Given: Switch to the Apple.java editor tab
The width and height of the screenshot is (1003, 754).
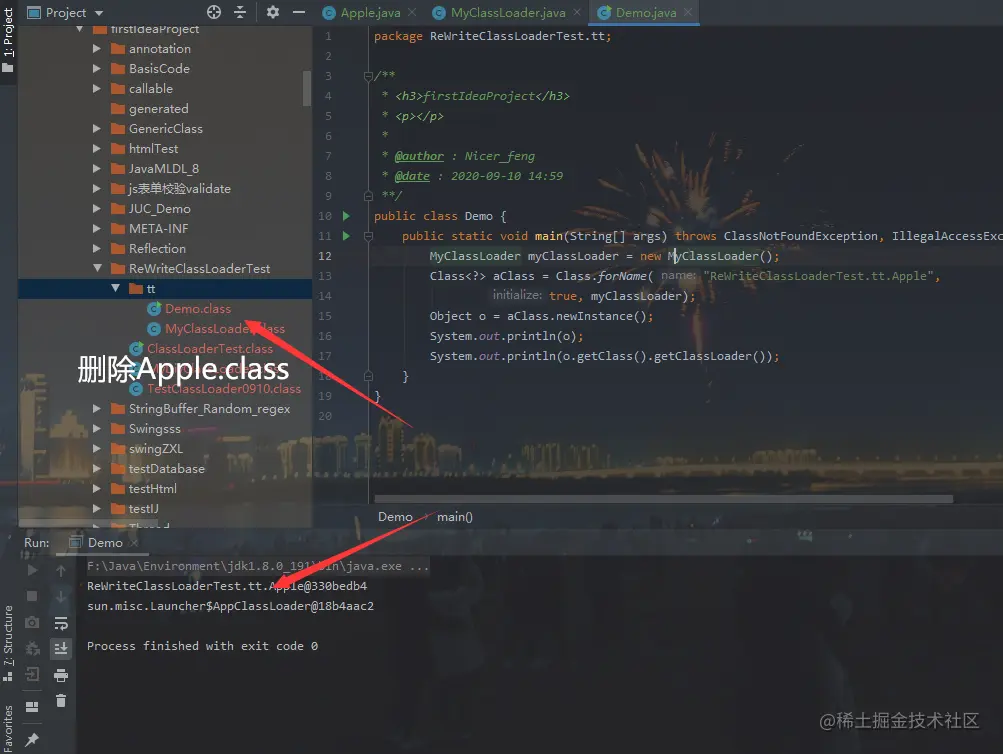Looking at the screenshot, I should pos(370,13).
